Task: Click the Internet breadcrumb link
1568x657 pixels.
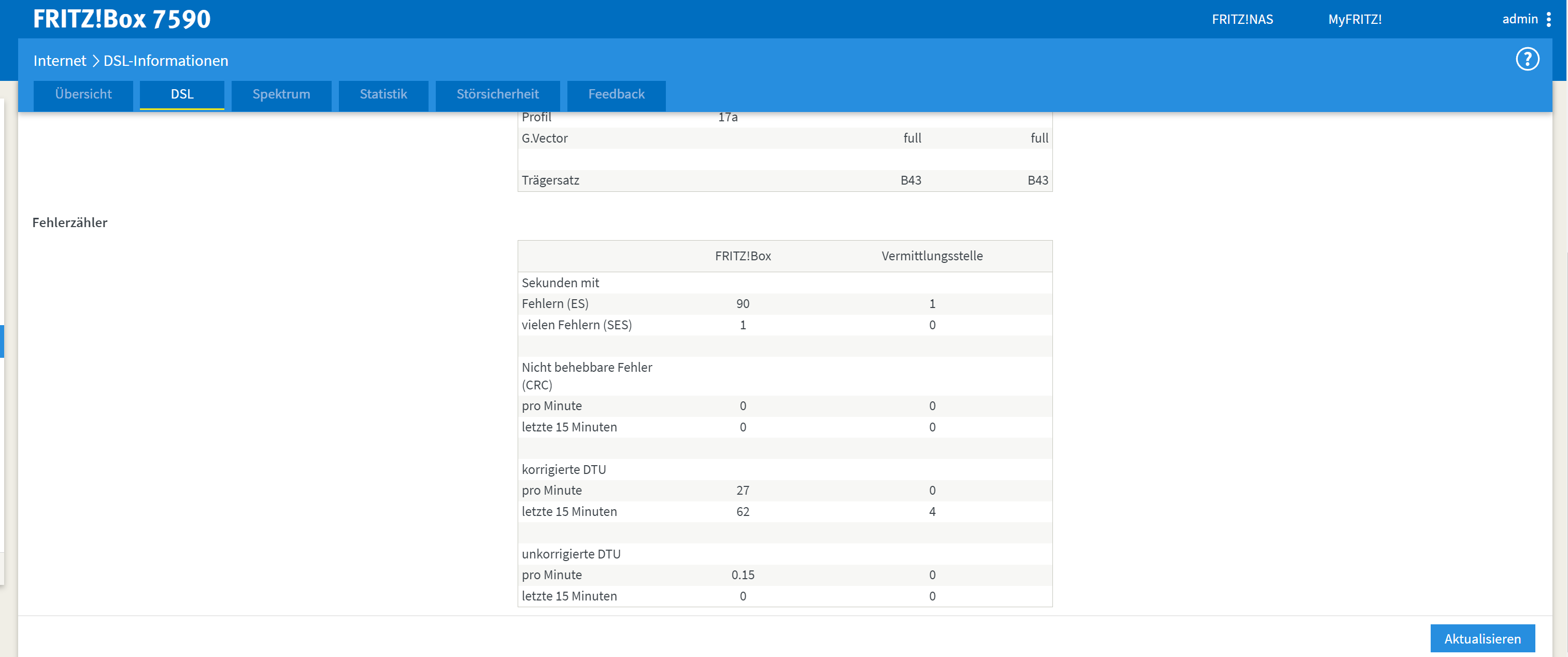Action: 60,61
